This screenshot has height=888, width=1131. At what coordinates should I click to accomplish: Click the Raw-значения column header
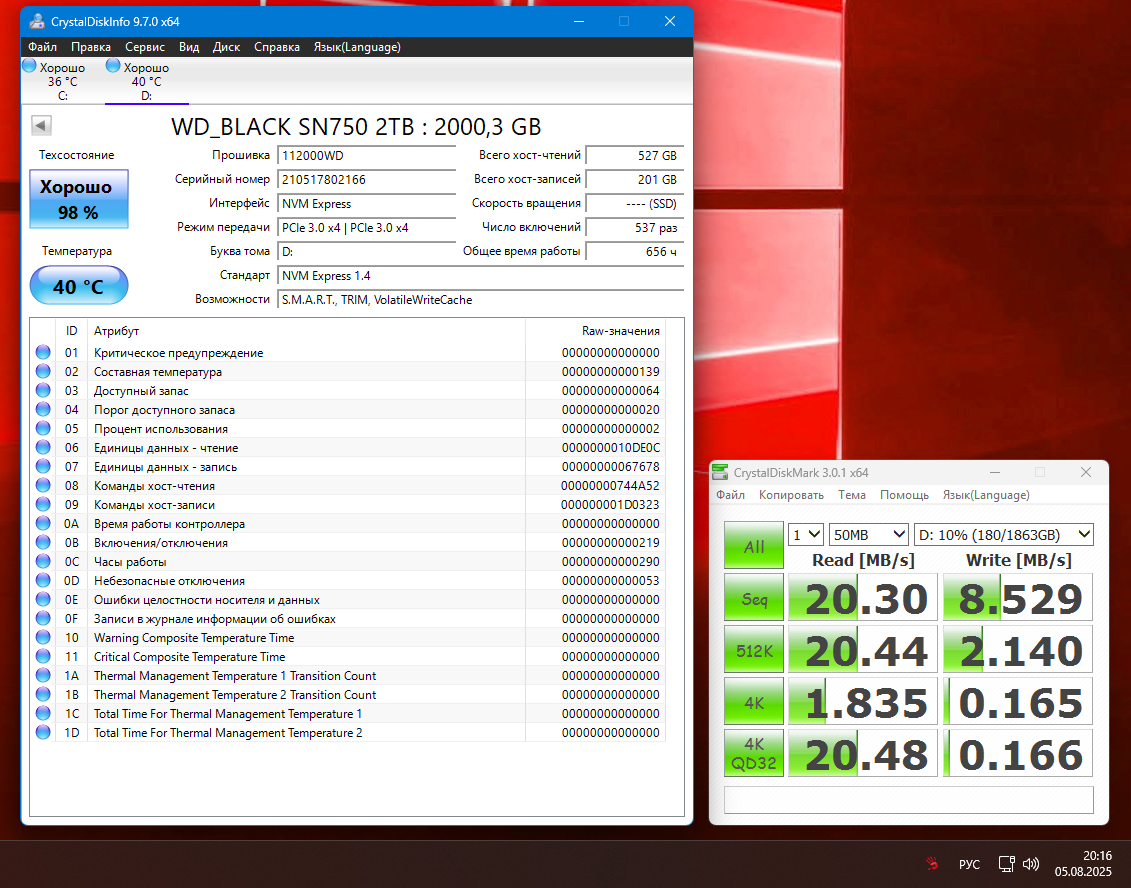[x=595, y=330]
